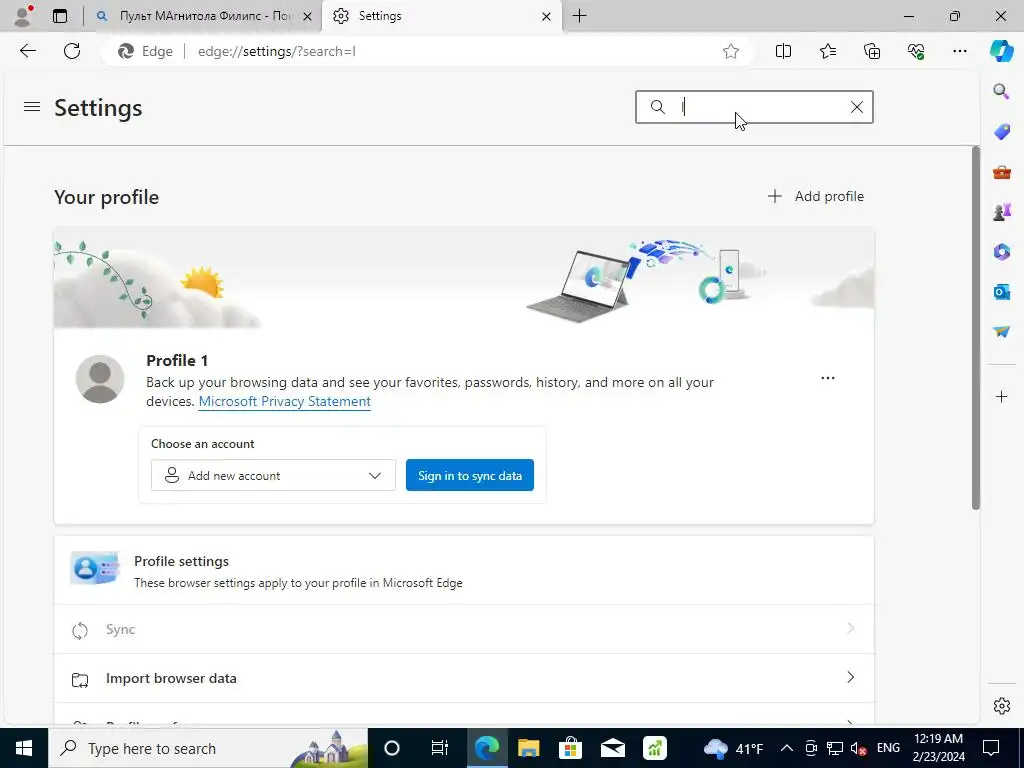Click the settings page vertical scrollbar

point(976,328)
